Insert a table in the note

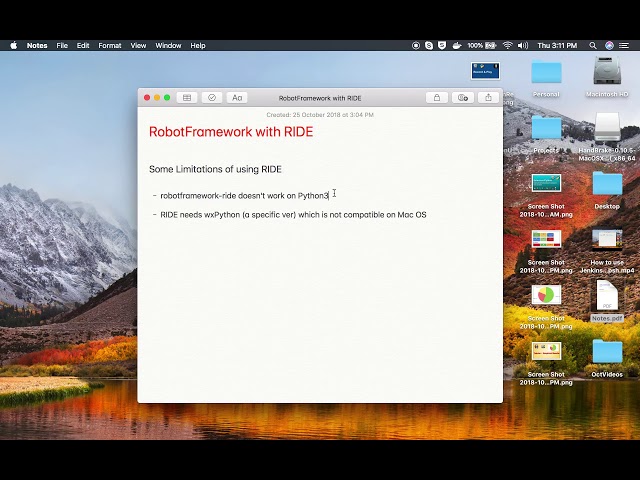coord(187,98)
